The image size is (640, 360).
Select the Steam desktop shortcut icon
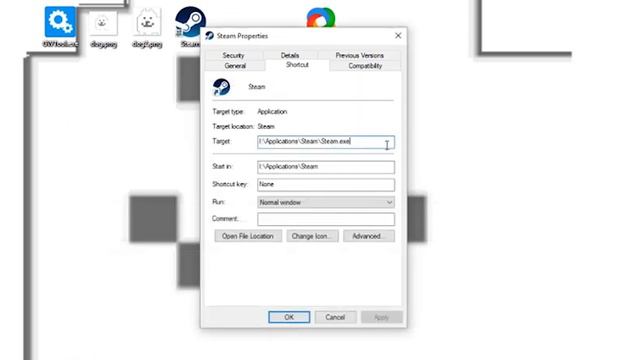tap(189, 22)
